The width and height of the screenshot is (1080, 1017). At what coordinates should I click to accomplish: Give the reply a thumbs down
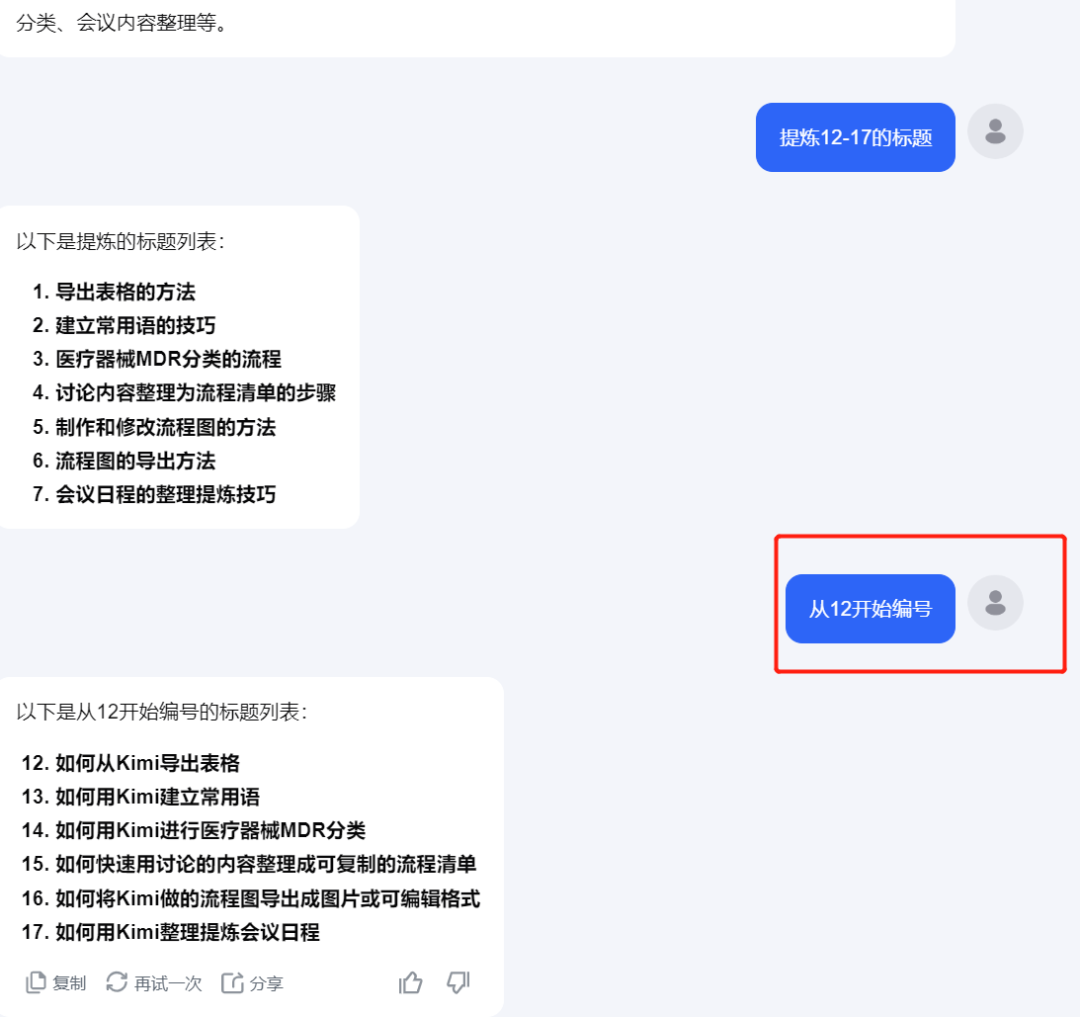tap(458, 983)
